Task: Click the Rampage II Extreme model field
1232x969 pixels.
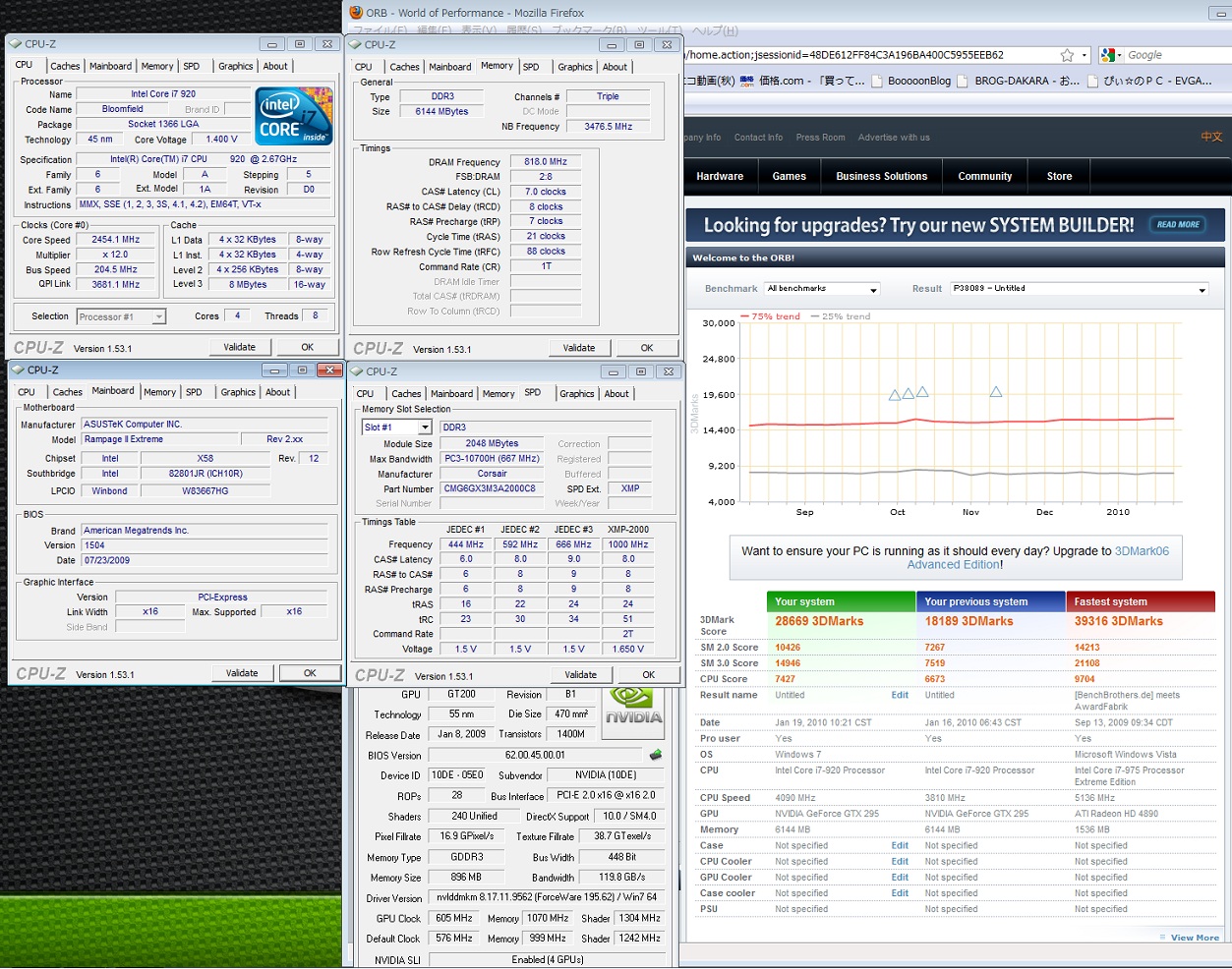Action: tap(161, 439)
